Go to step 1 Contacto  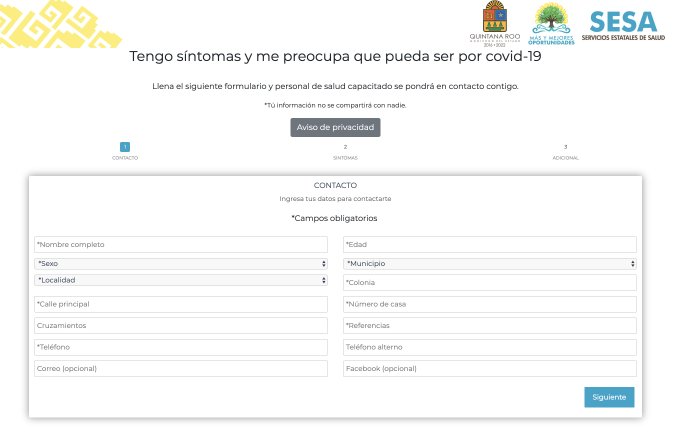(x=125, y=151)
